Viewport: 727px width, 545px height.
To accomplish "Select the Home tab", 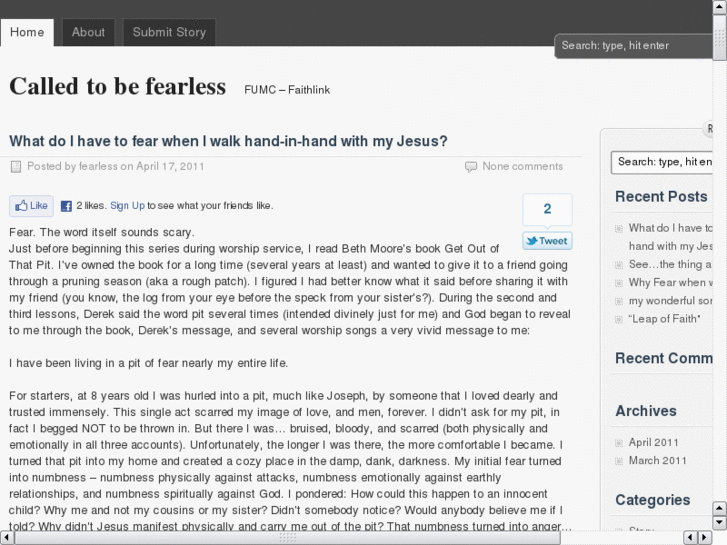I will point(27,32).
